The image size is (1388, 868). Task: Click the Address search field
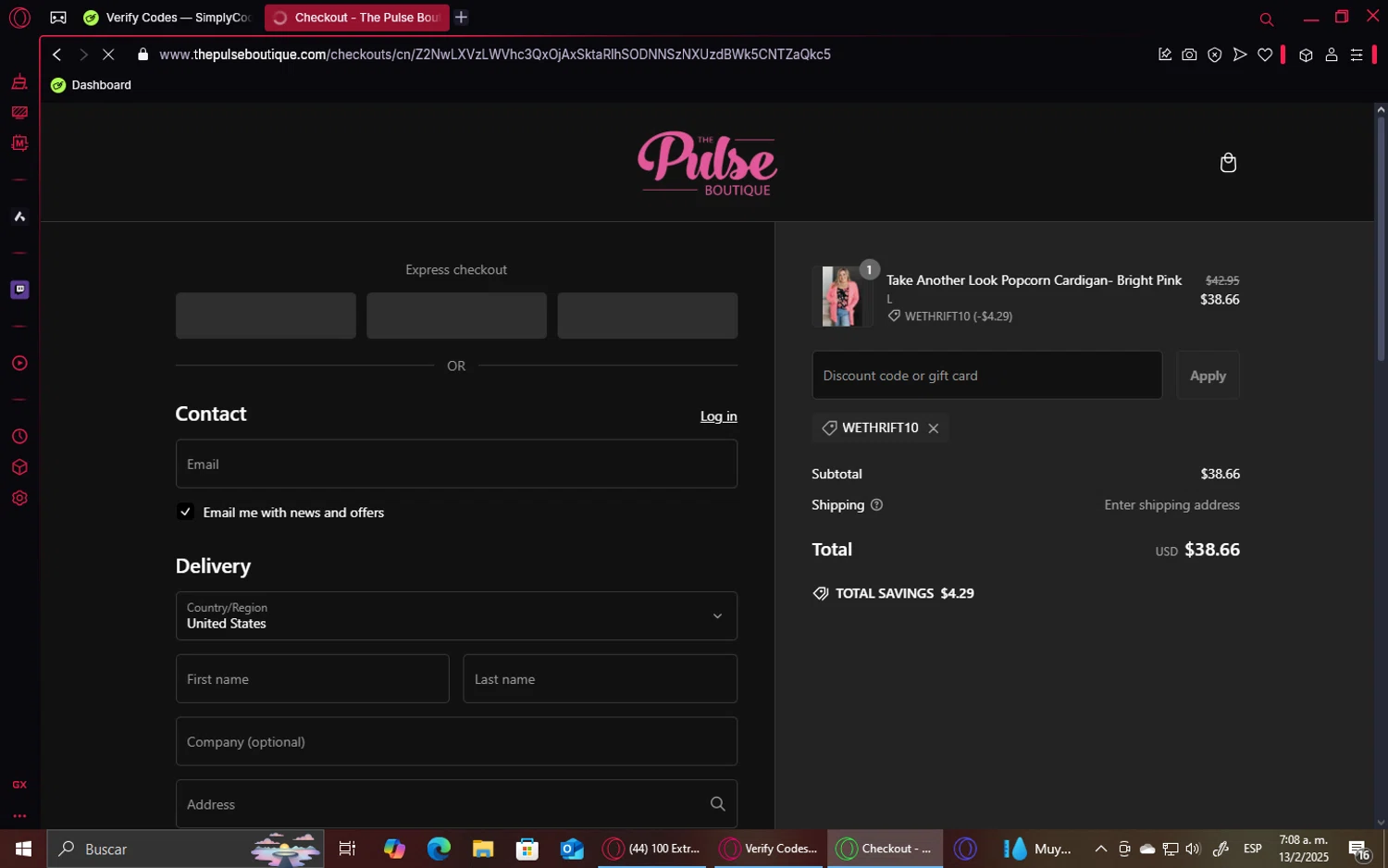coord(456,803)
